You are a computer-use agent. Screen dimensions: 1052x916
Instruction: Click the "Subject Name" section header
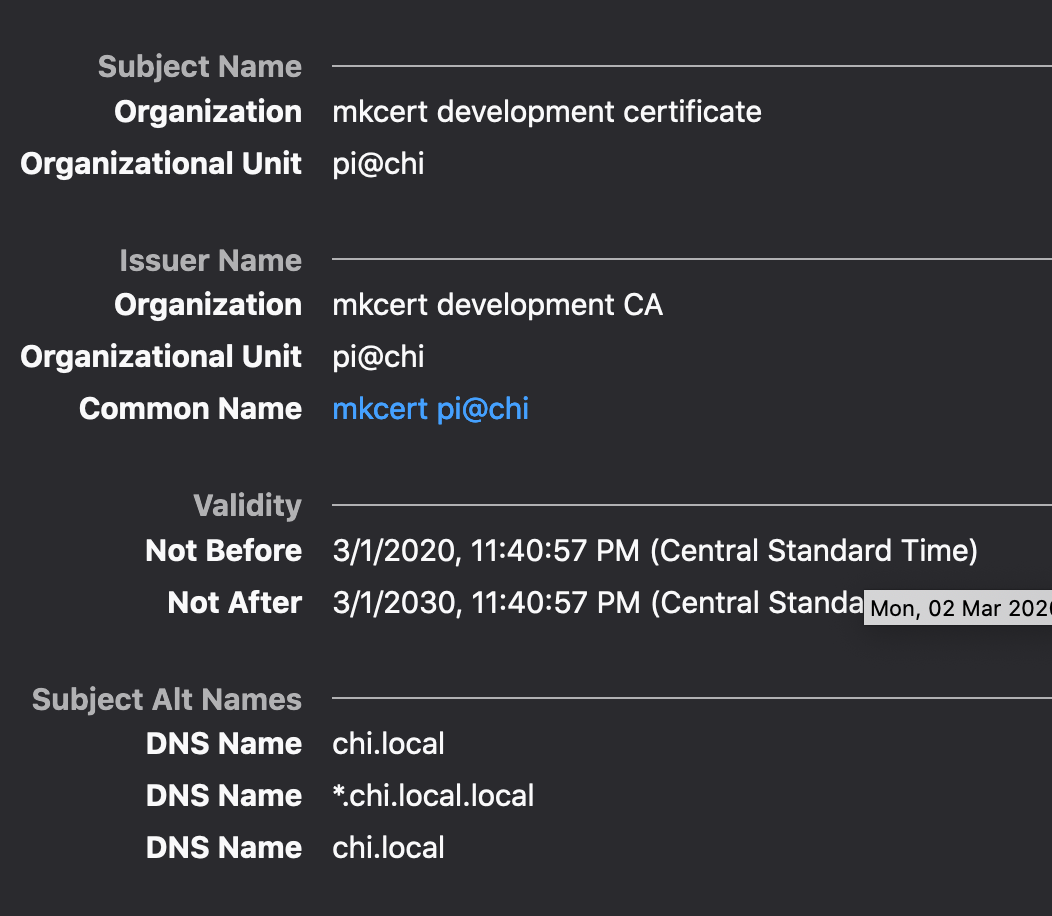point(199,66)
